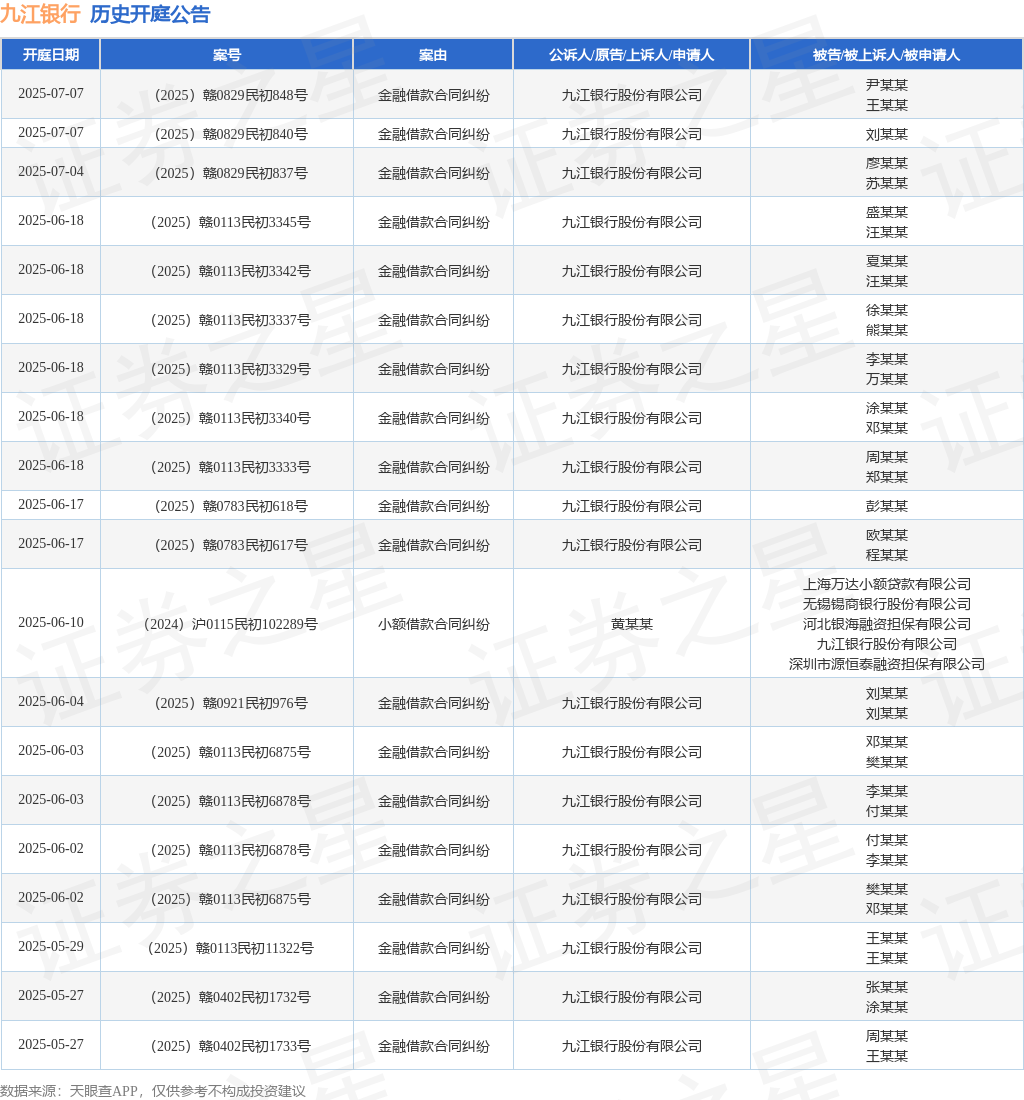Click the 九江银行 title text

[40, 14]
